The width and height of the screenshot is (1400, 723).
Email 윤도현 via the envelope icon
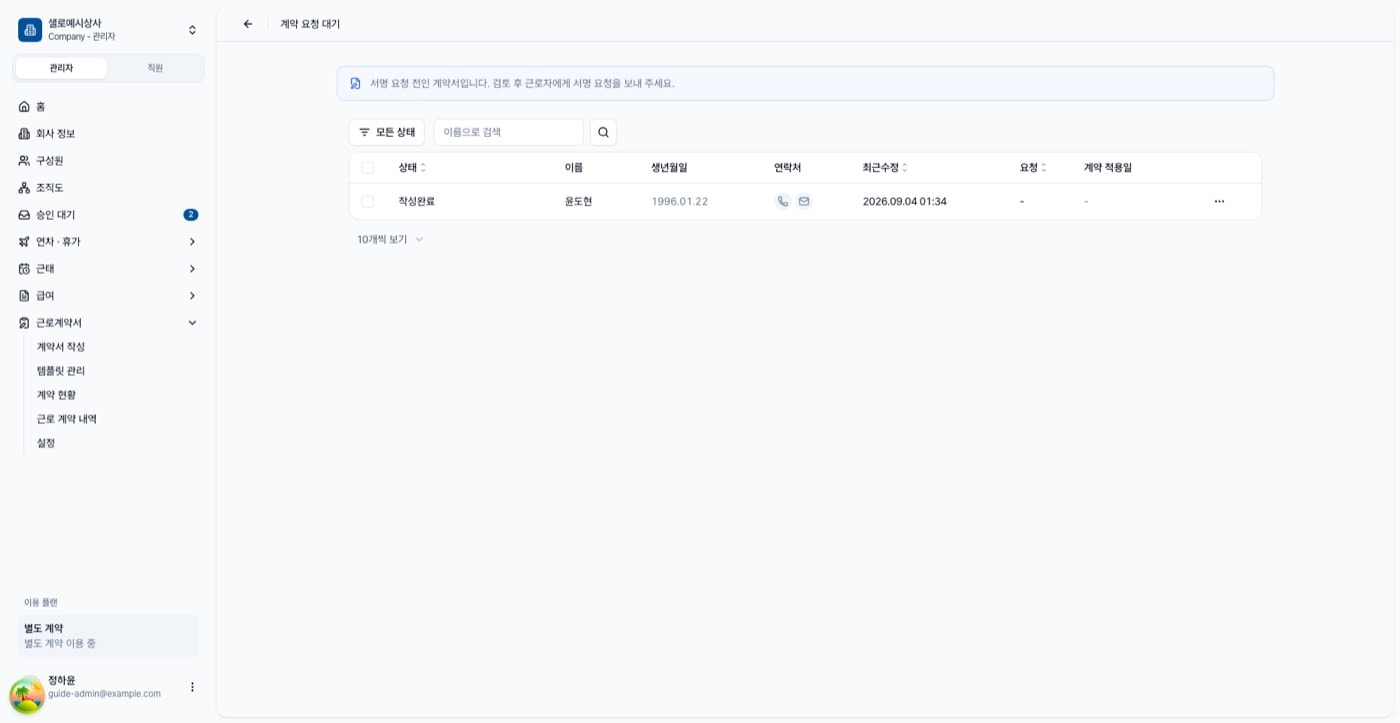tap(804, 201)
